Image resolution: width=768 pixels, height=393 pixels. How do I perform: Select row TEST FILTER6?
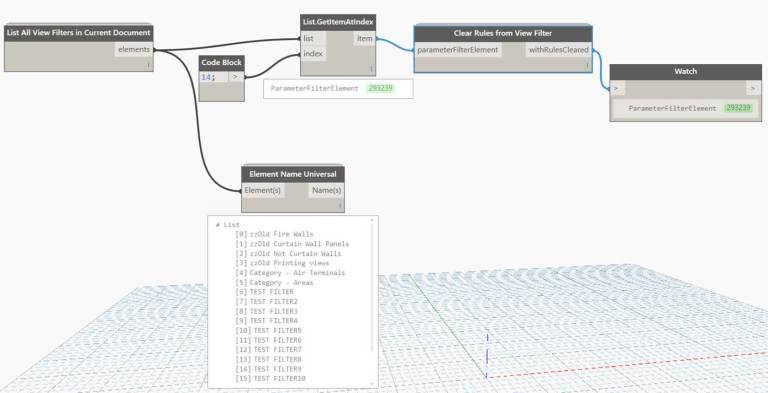(x=268, y=340)
